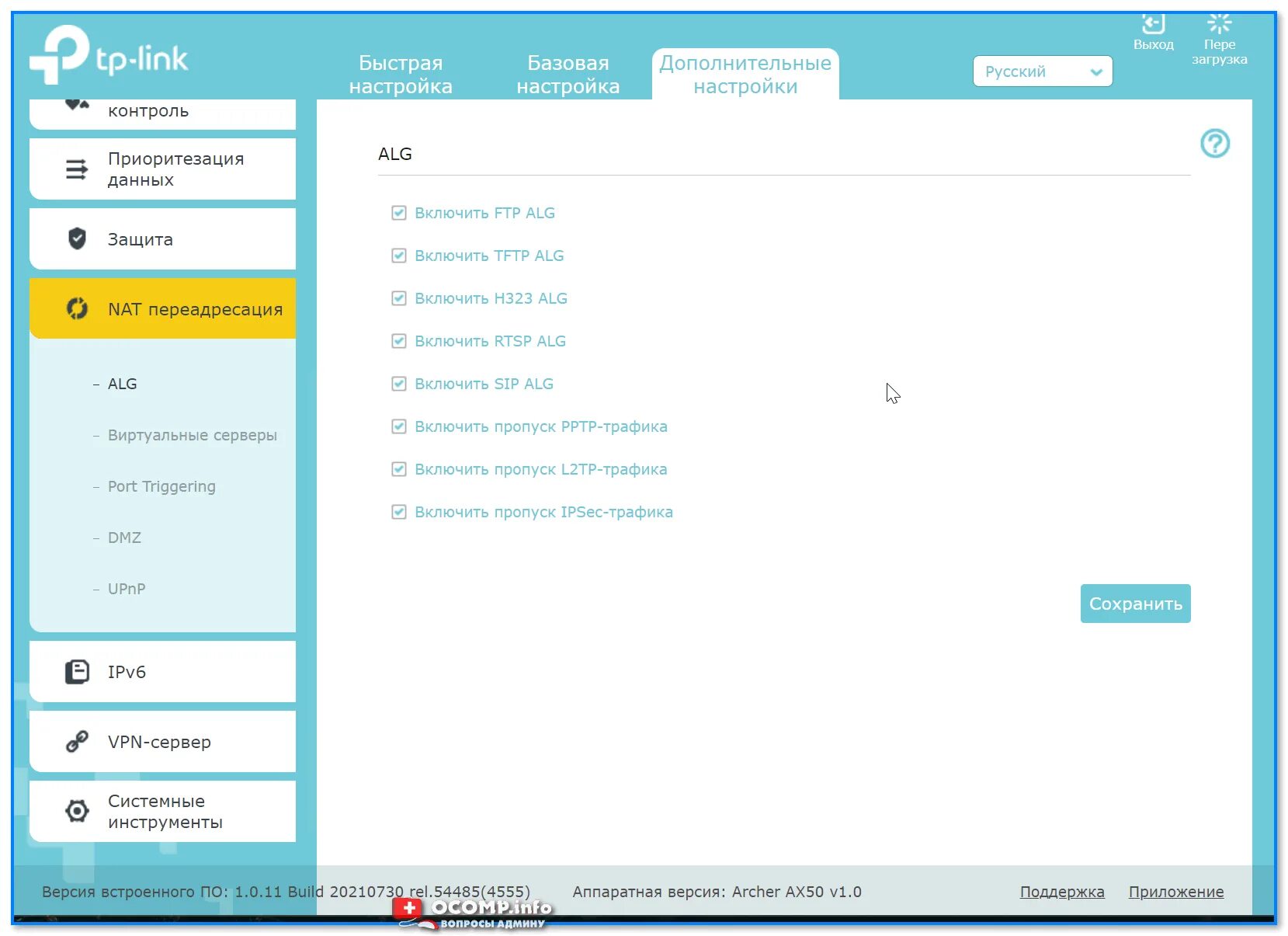Open the UPnP submenu item
This screenshot has height=936, width=1288.
tap(127, 589)
